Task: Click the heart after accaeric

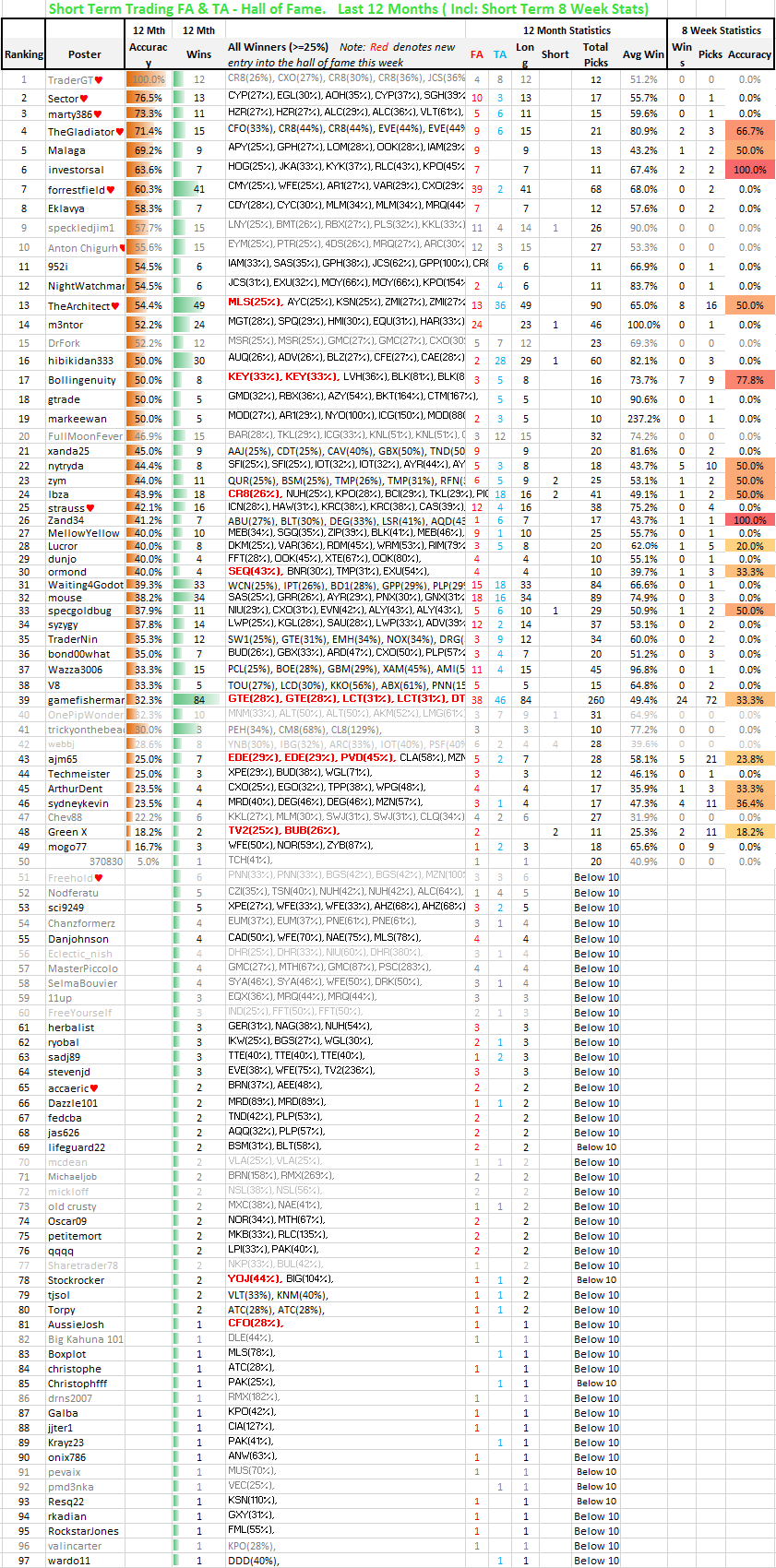Action: [x=94, y=1088]
